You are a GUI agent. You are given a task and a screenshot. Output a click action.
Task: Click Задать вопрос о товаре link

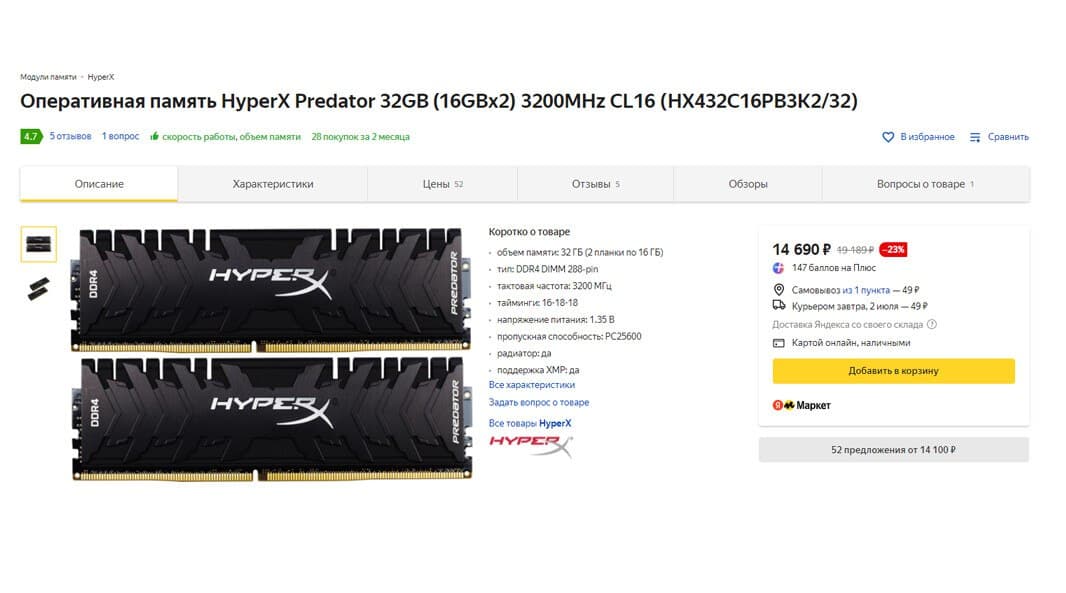click(539, 403)
